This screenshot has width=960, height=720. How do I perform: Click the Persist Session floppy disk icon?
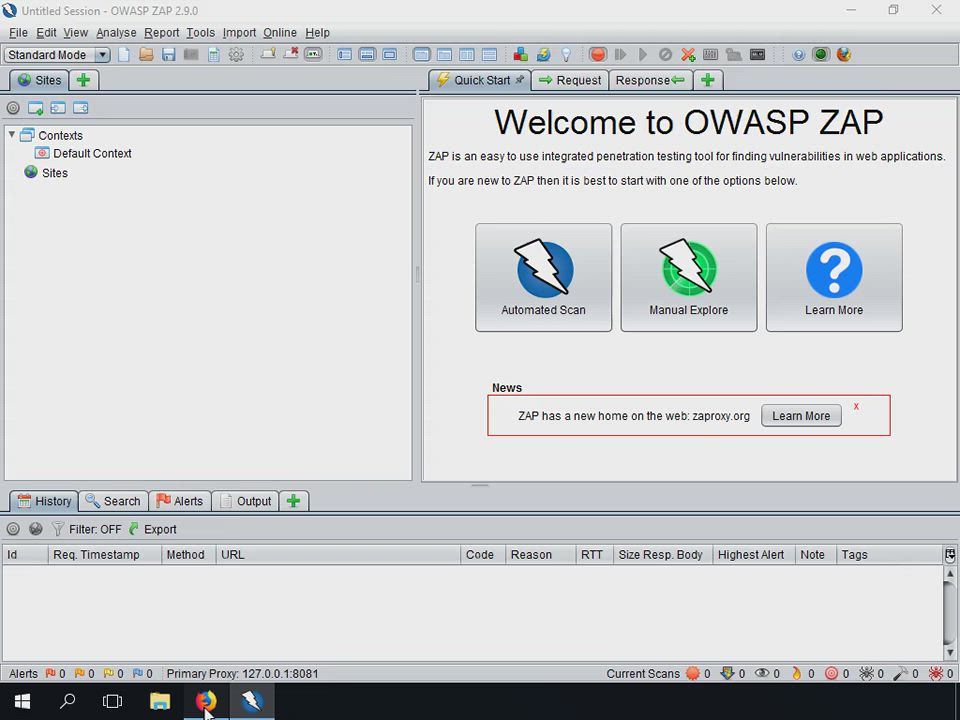coord(168,54)
